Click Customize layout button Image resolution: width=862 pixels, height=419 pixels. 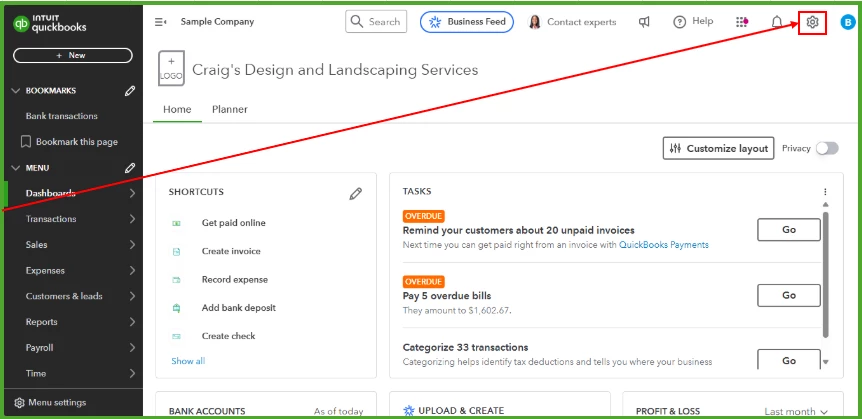tap(719, 148)
